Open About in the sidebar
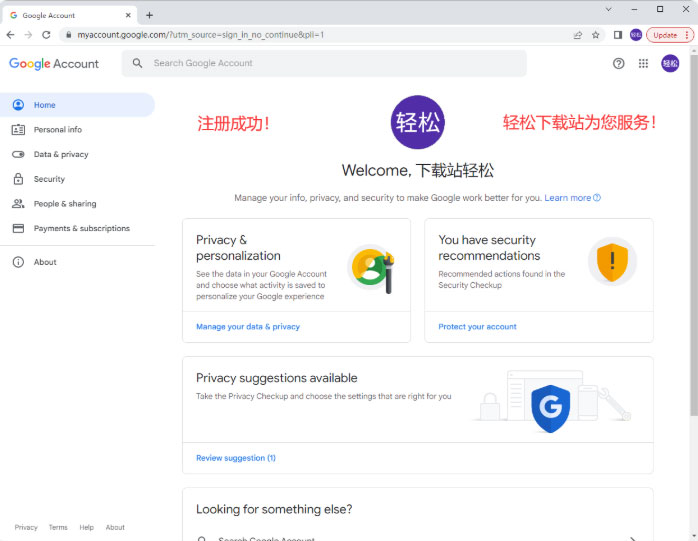 pos(77,262)
